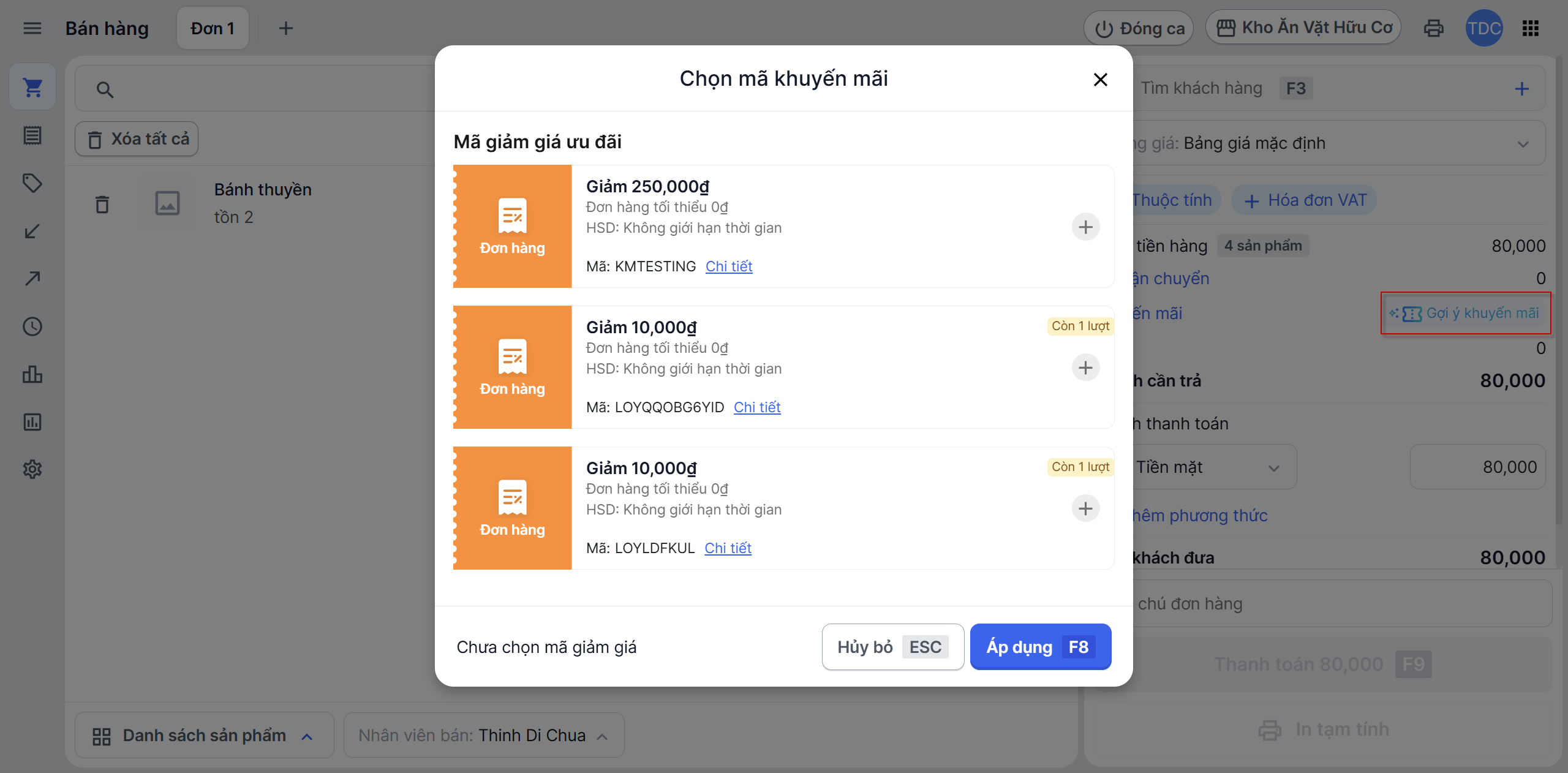Close the promotion code dialog
This screenshot has width=1568, height=773.
point(1100,80)
